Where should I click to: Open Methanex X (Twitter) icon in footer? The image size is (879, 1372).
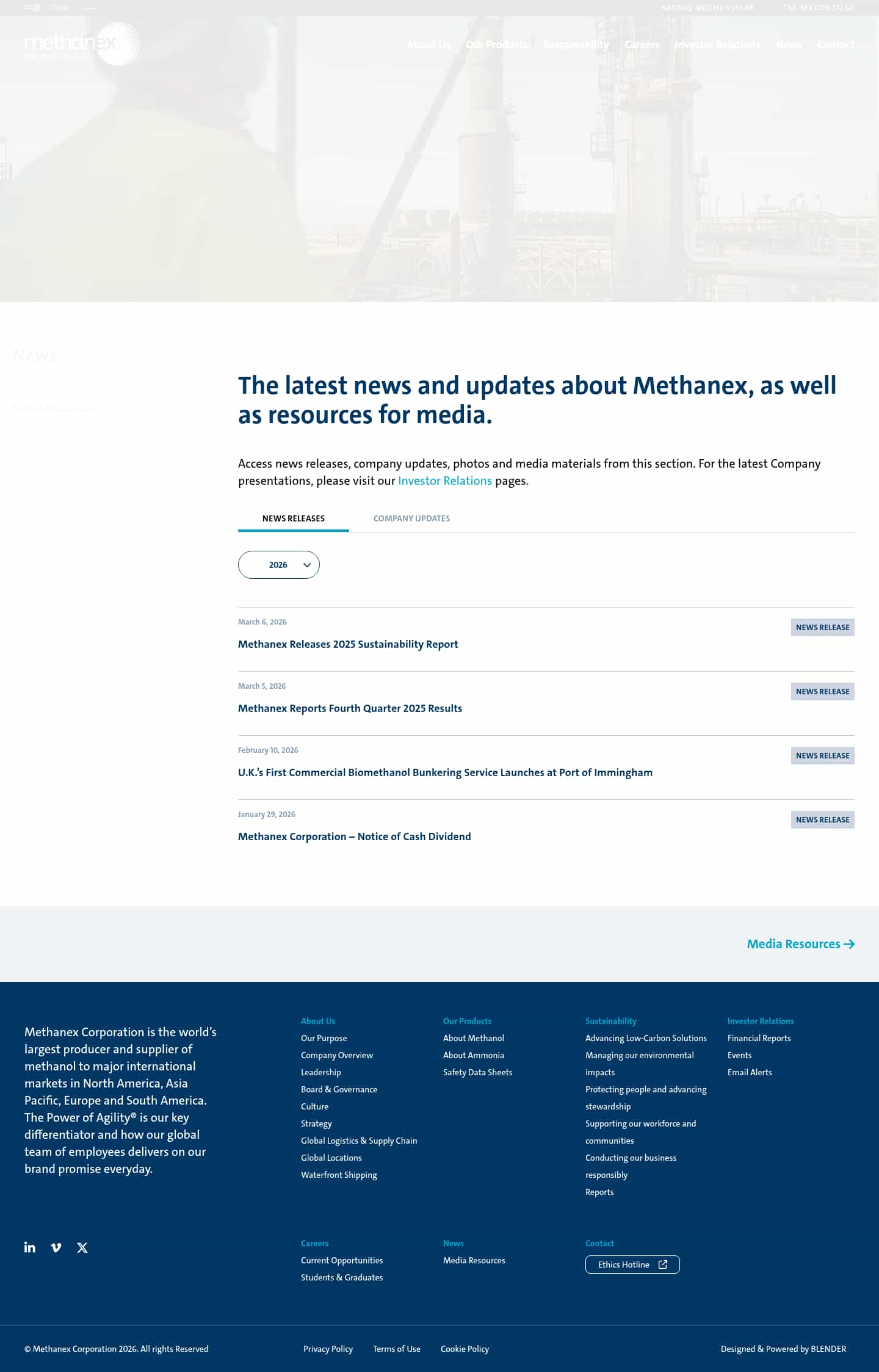[82, 1247]
